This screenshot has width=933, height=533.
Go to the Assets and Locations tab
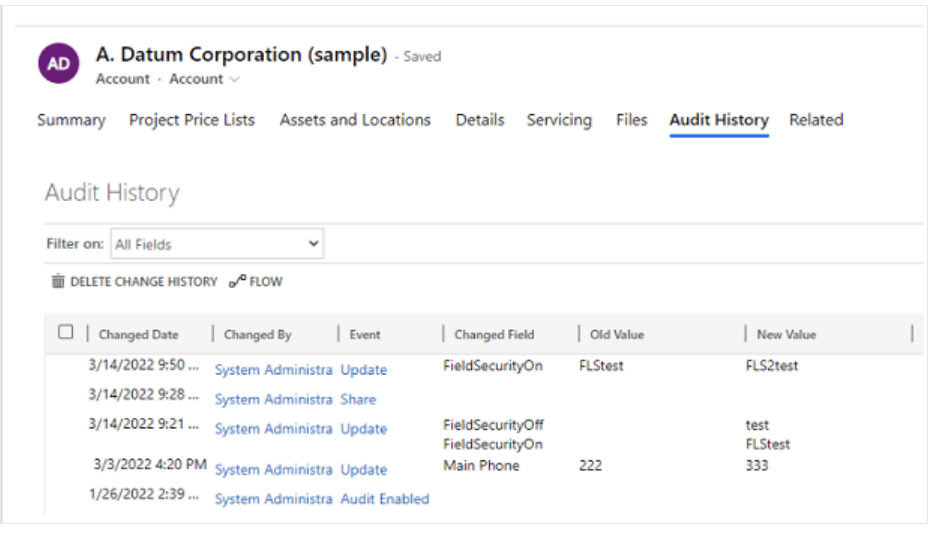coord(355,120)
